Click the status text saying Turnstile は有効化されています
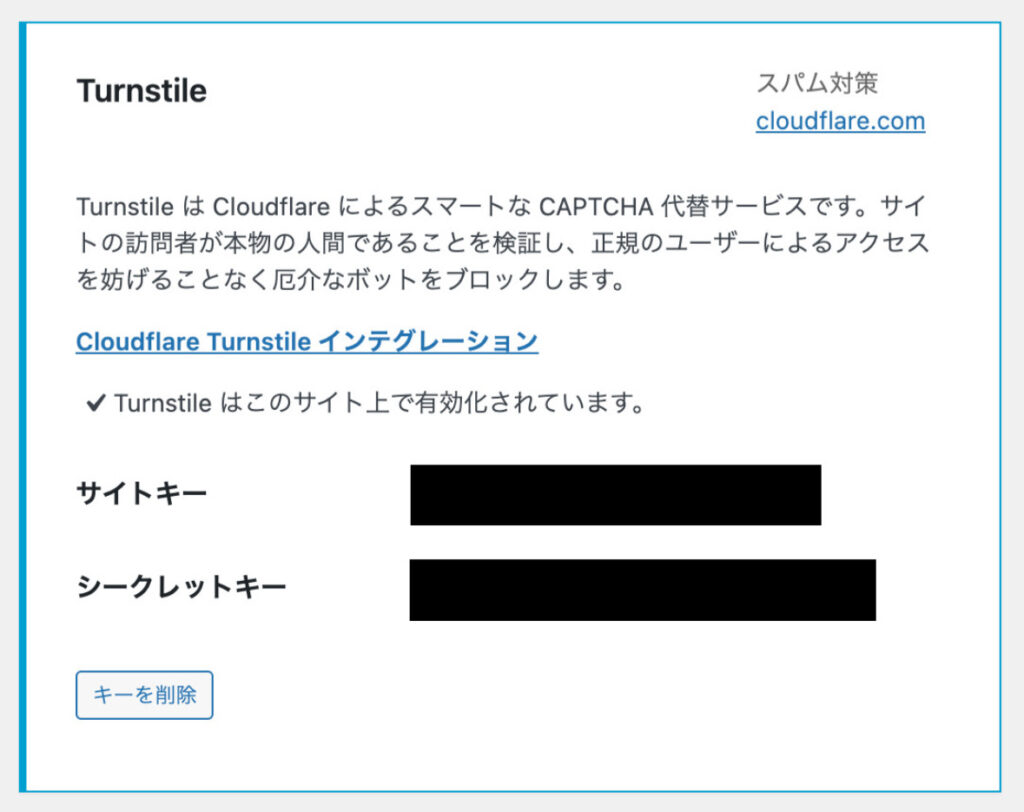This screenshot has width=1024, height=812. [x=377, y=404]
